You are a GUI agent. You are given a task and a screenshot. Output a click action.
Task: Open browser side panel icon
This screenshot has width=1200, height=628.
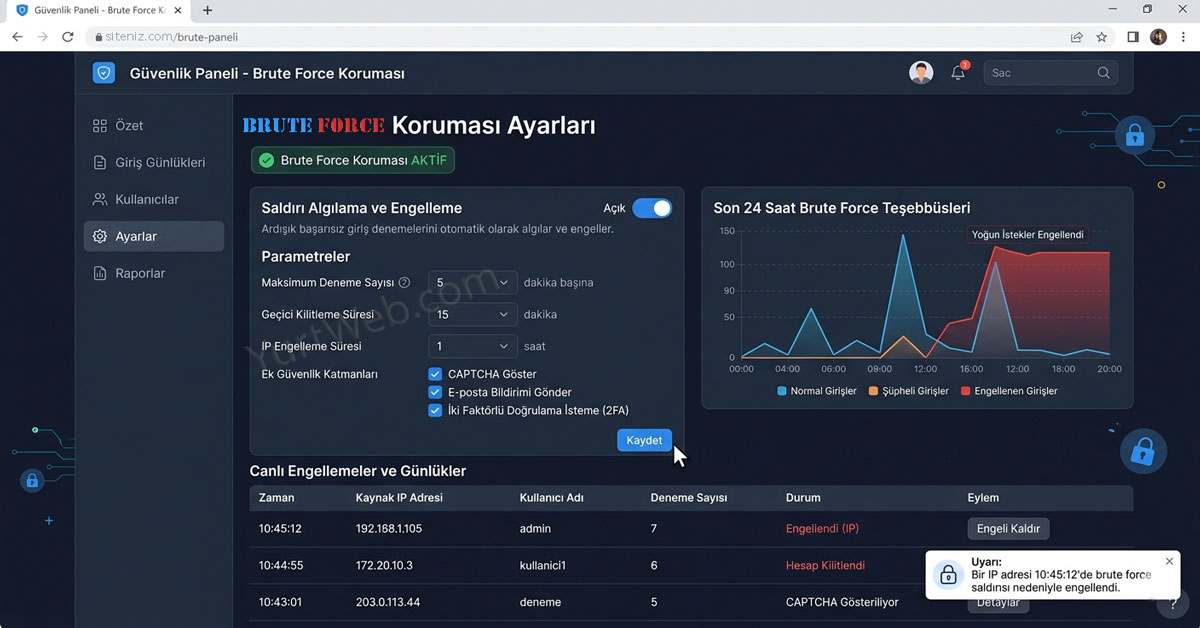point(1133,37)
